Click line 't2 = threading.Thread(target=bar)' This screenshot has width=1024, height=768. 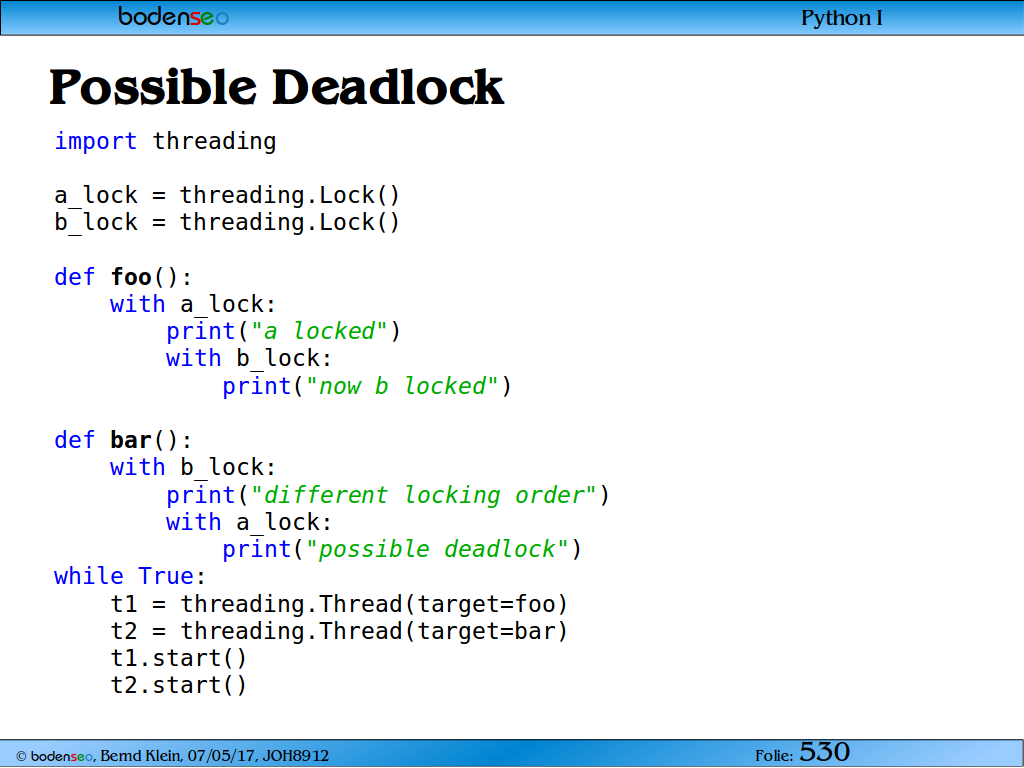[x=339, y=632]
